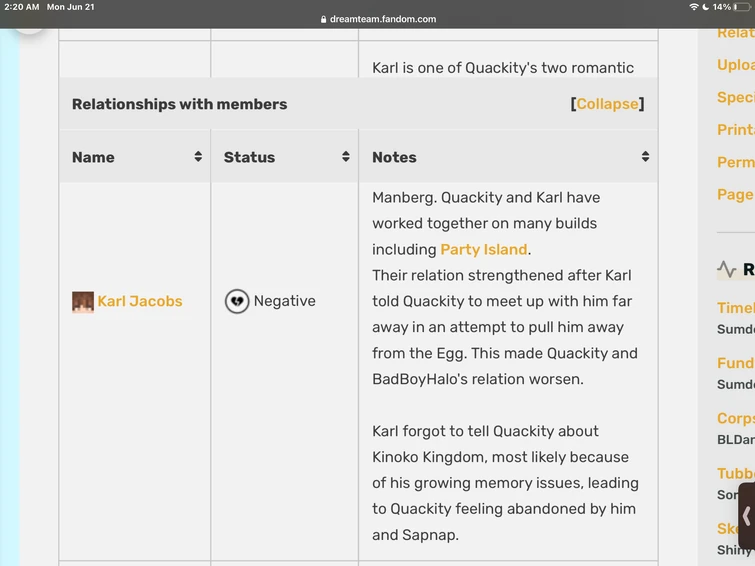Open the Party Island link
This screenshot has width=755, height=566.
[x=485, y=249]
